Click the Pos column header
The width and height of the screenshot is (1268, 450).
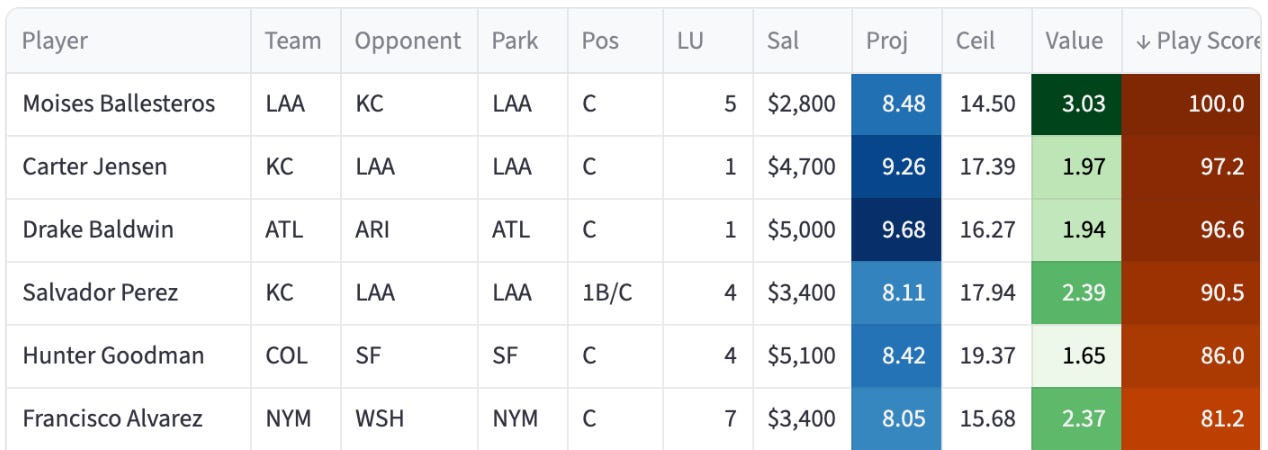[x=600, y=41]
